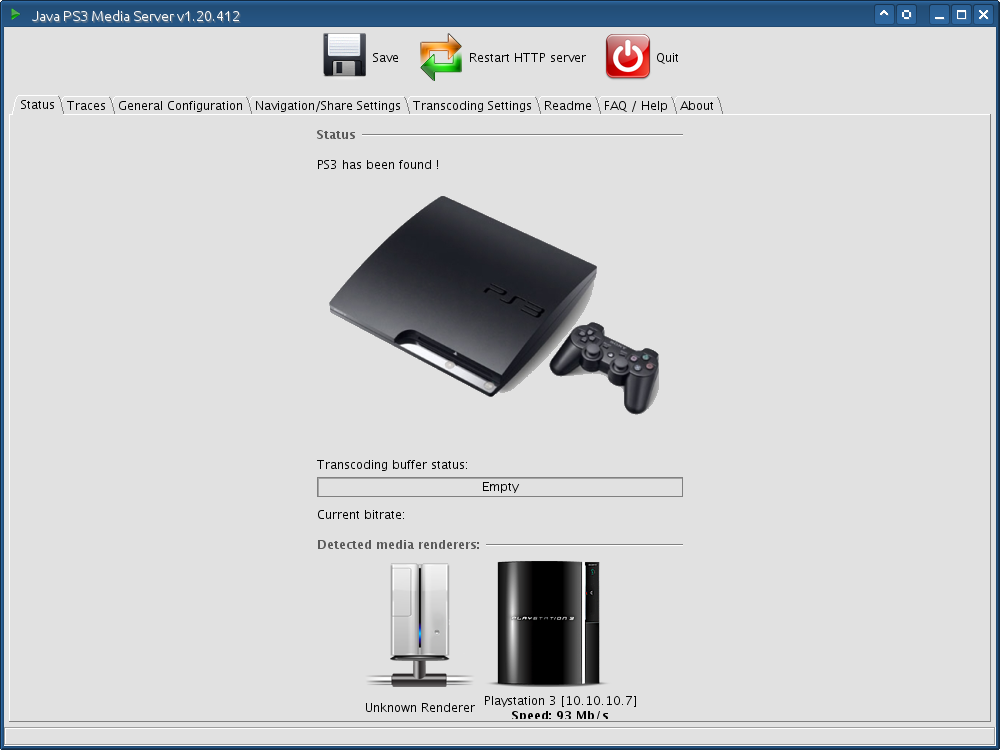Maximize the Java PS3 Media Server window

[x=961, y=14]
